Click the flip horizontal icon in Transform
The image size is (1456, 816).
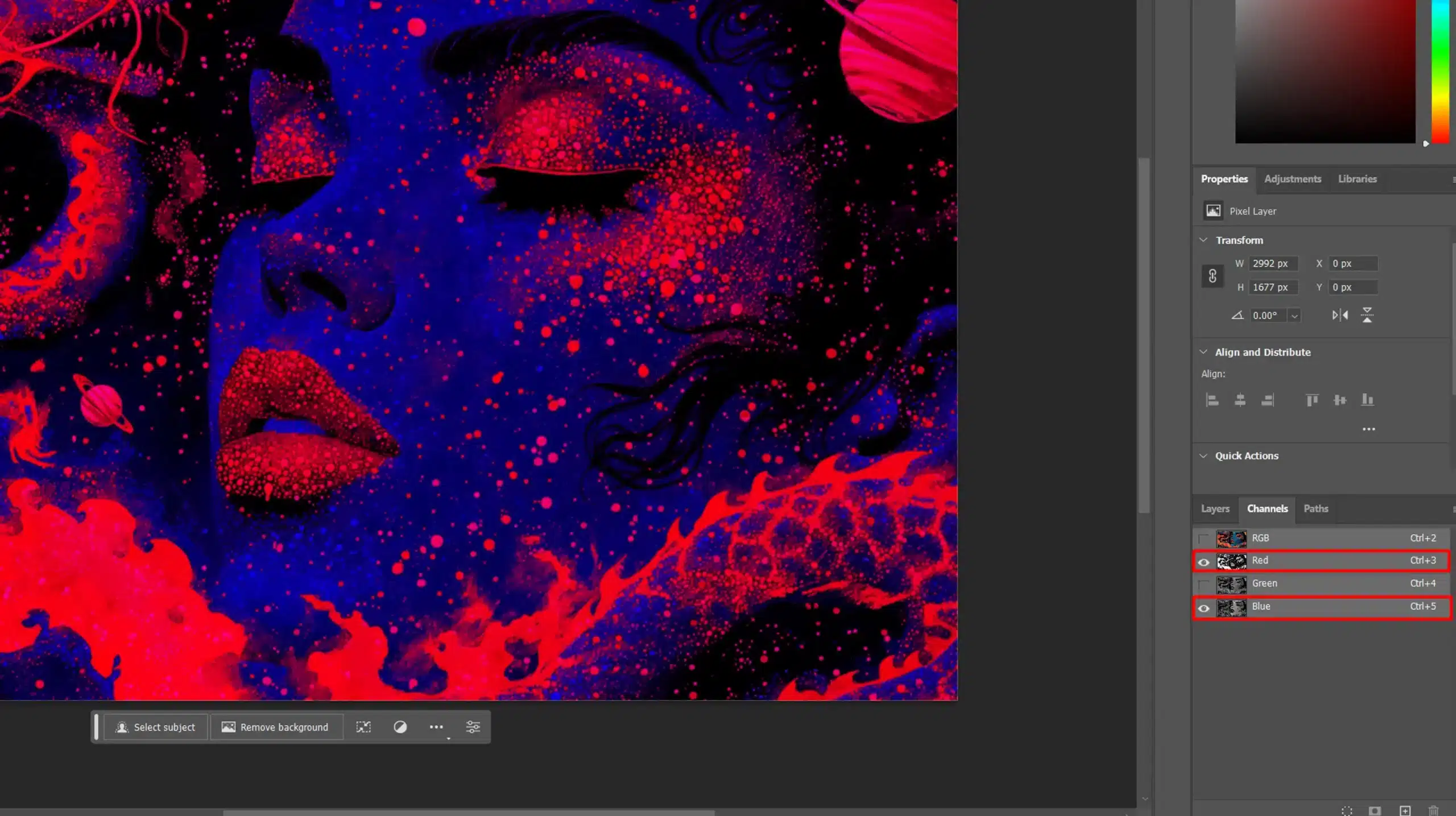[1339, 315]
